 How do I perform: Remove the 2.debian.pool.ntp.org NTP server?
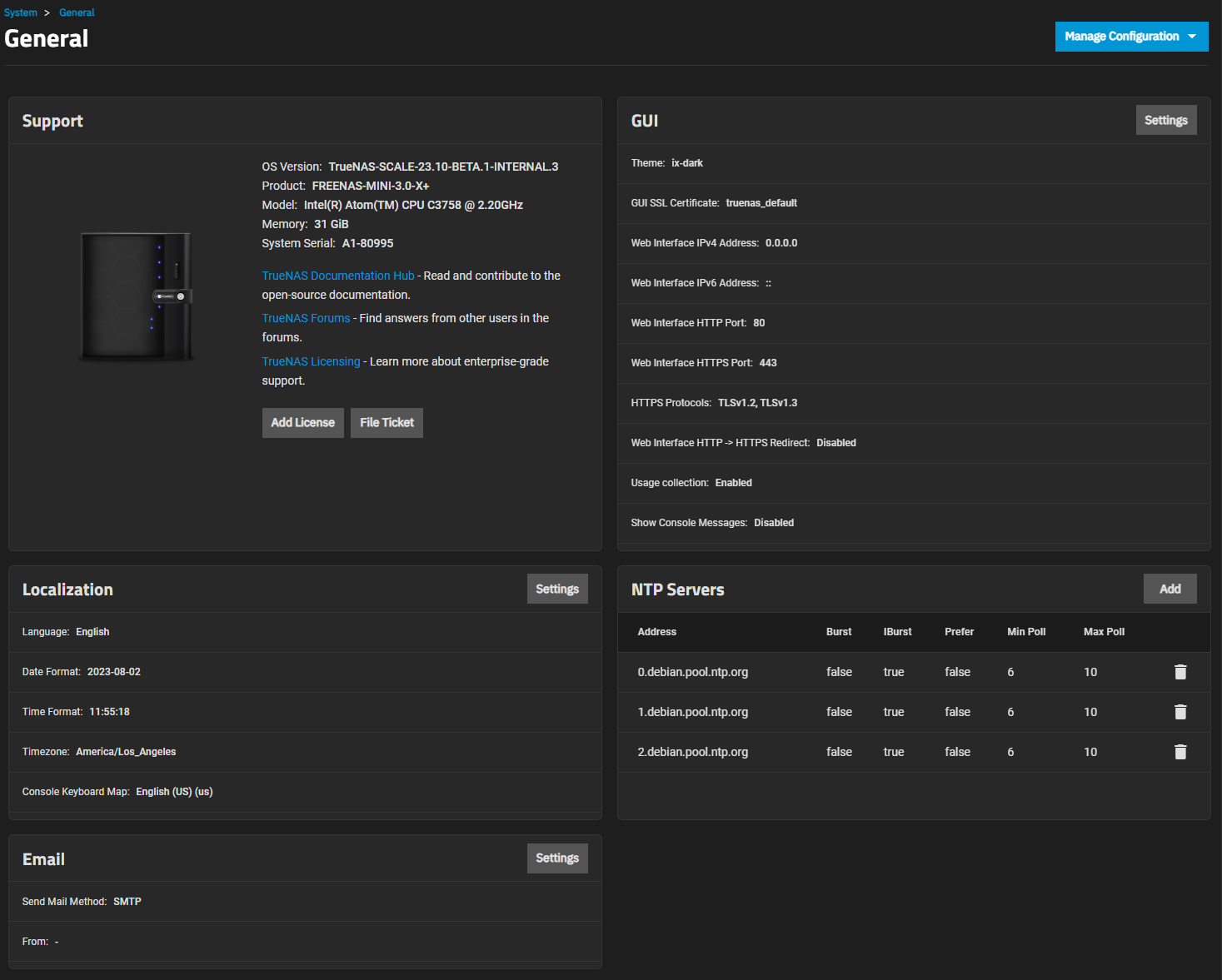tap(1180, 752)
